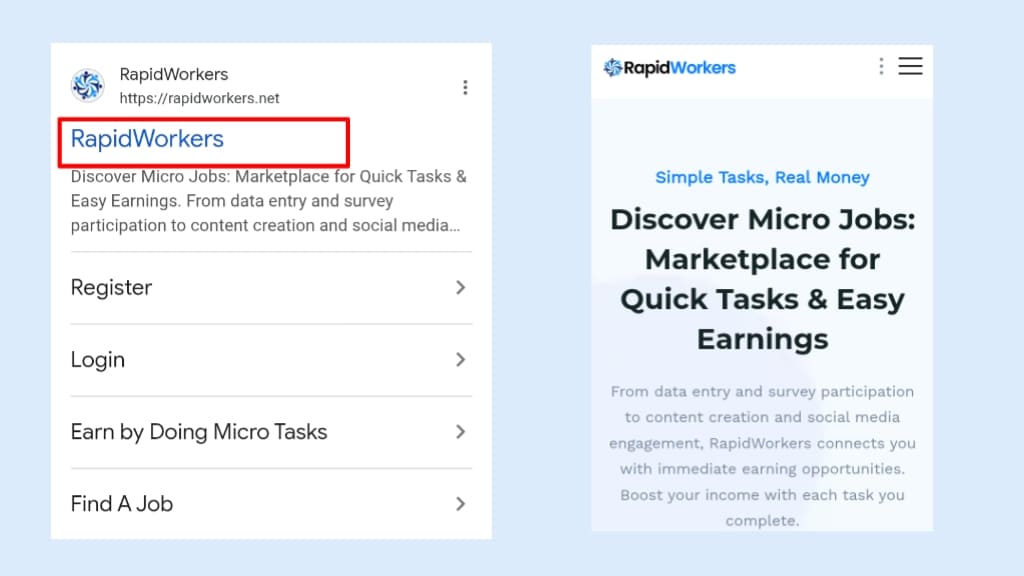Select the Login sitelink
Image resolution: width=1024 pixels, height=576 pixels.
(x=98, y=360)
